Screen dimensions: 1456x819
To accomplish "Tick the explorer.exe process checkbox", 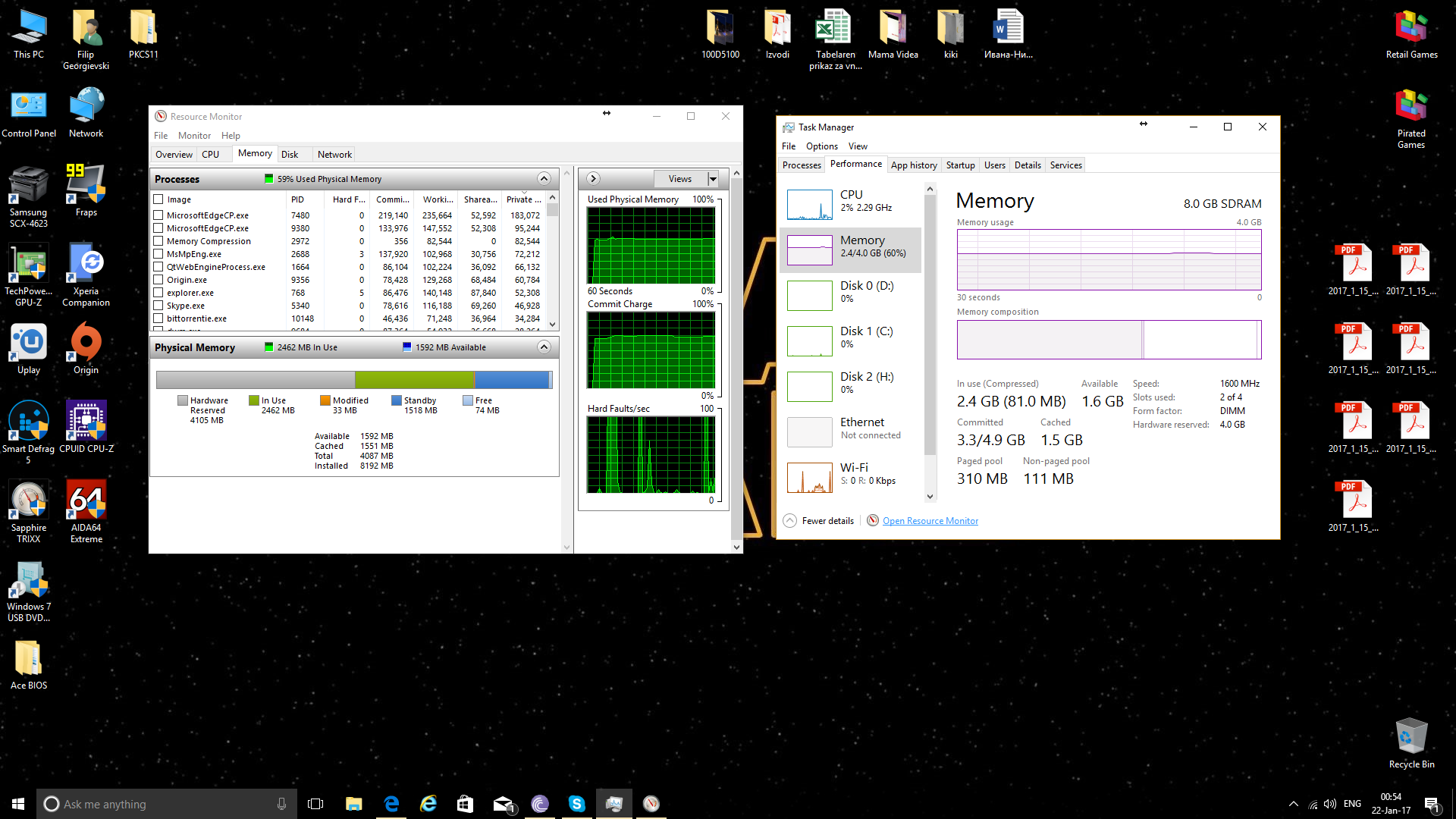I will coord(158,293).
